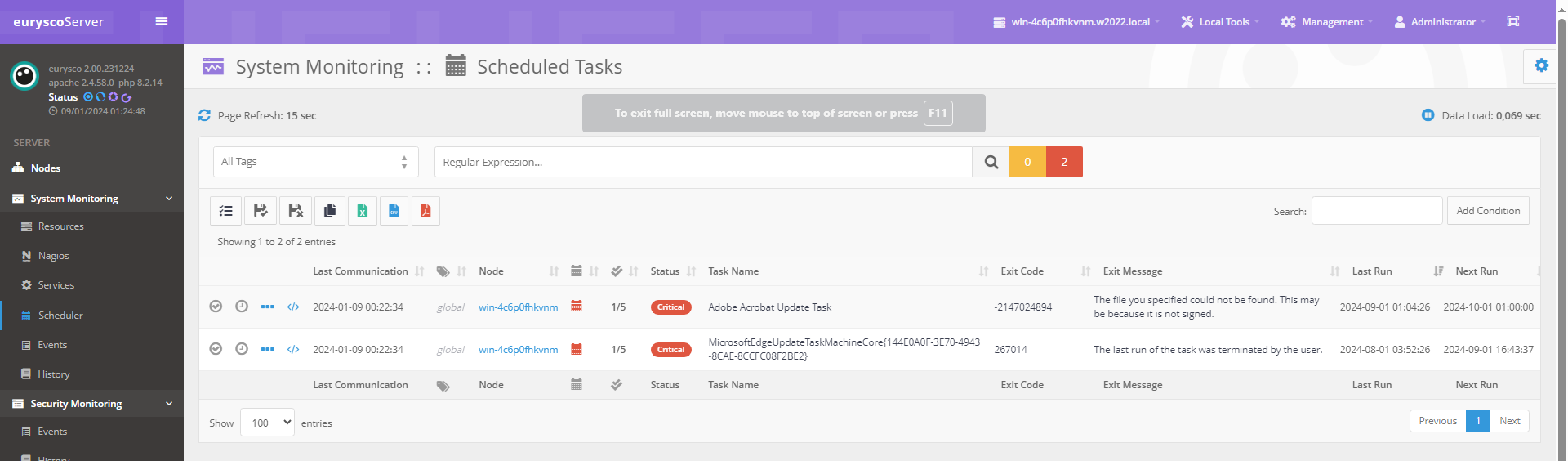Click the column visibility list toolbar icon

[226, 211]
